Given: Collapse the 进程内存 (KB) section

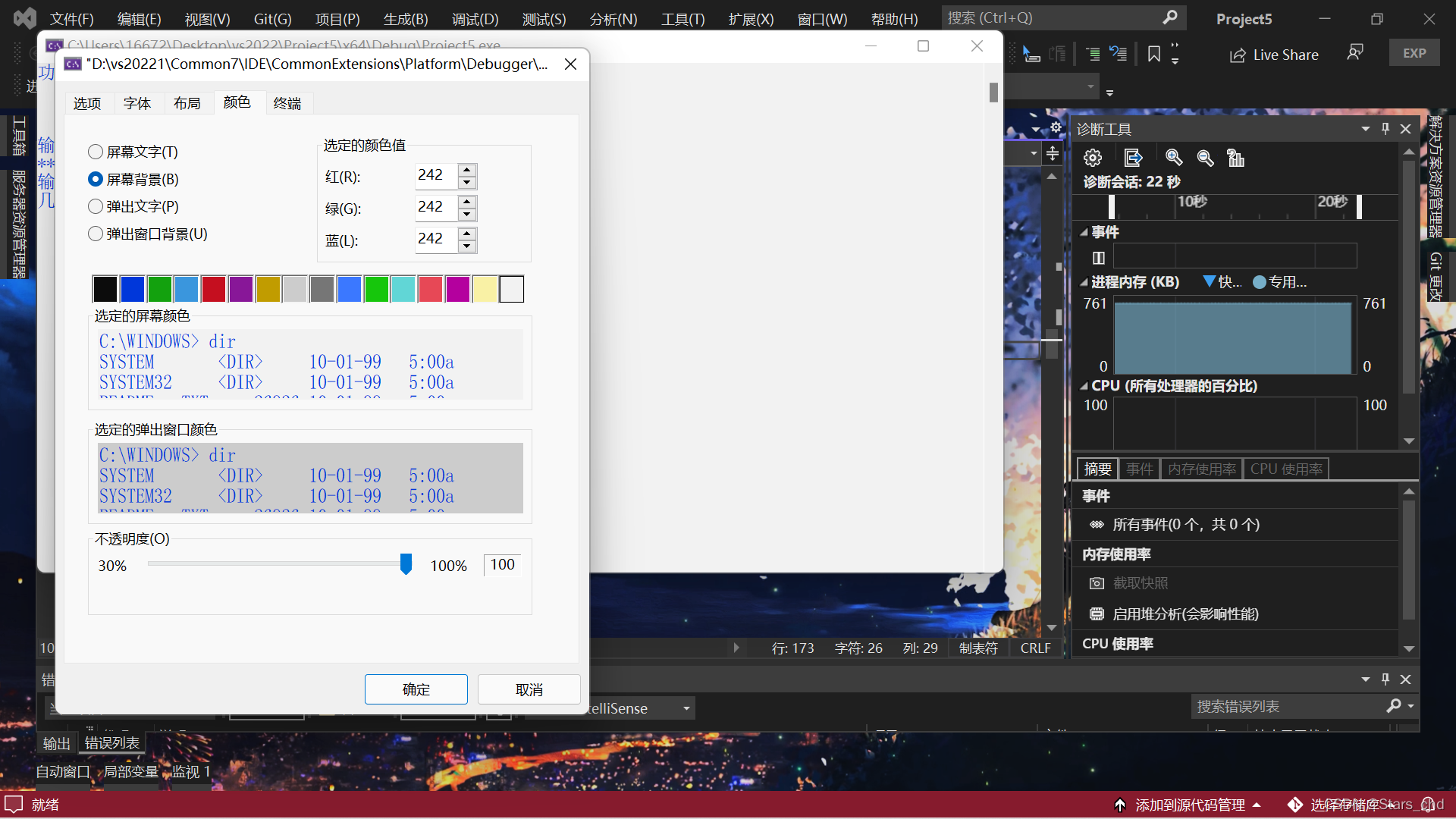Looking at the screenshot, I should [x=1084, y=282].
